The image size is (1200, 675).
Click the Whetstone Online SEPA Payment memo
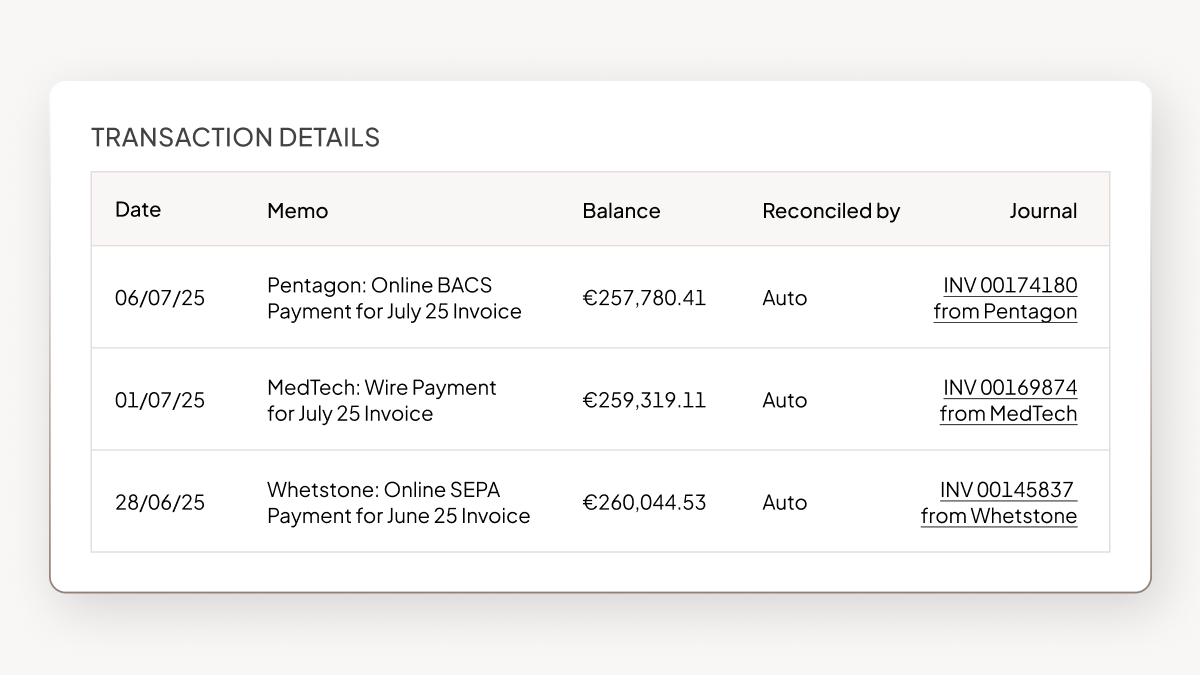(x=398, y=502)
